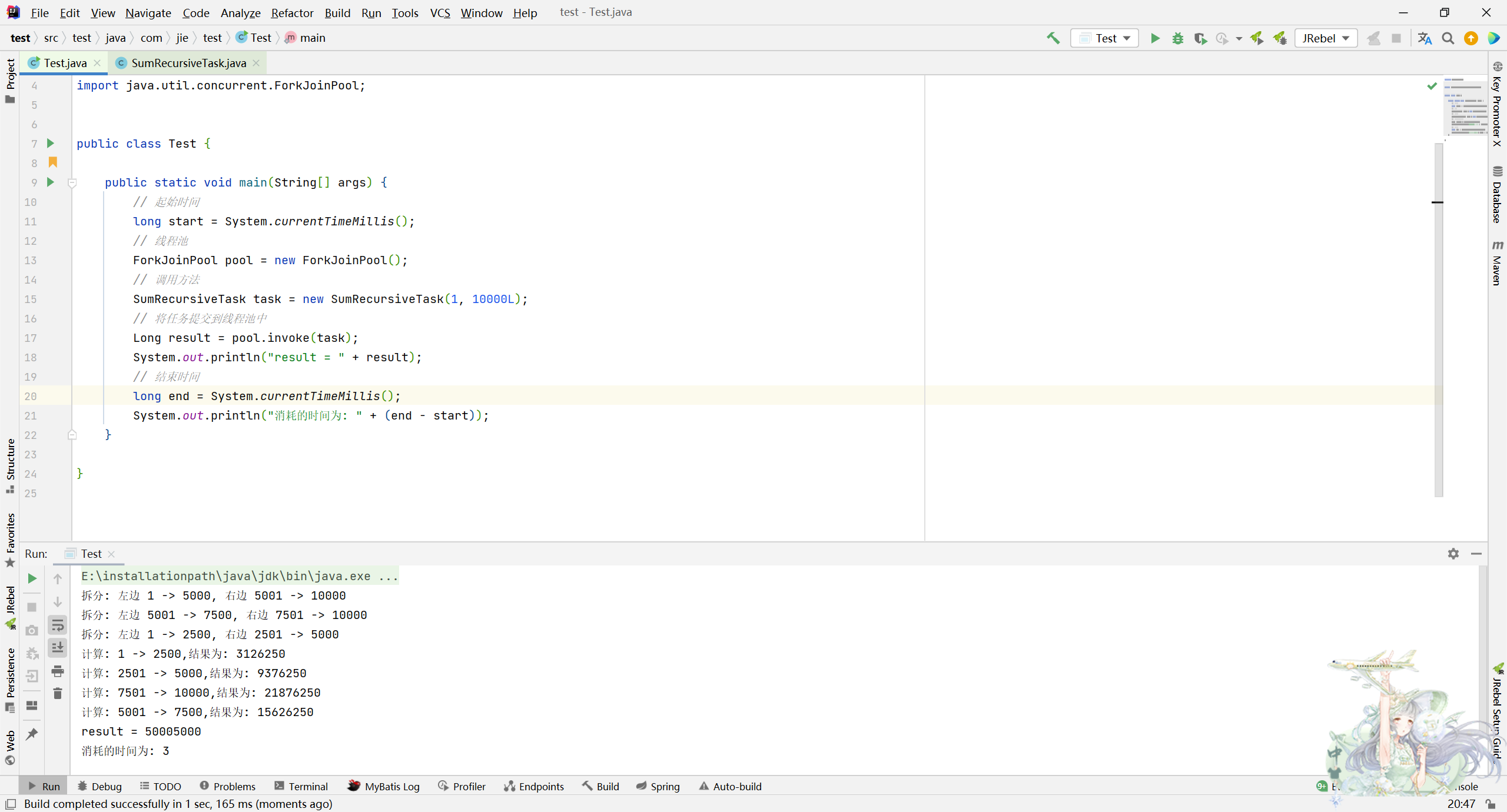Open the JRebel dropdown
The image size is (1507, 812).
(x=1325, y=38)
